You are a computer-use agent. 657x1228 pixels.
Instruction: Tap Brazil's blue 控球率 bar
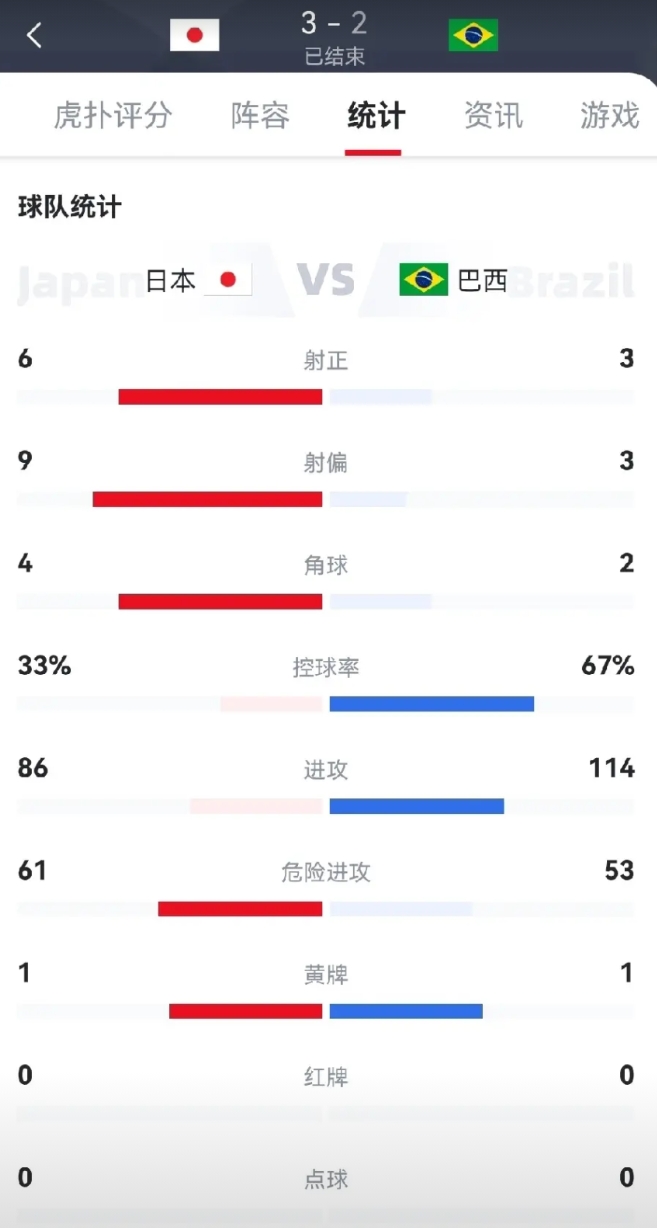[x=431, y=704]
